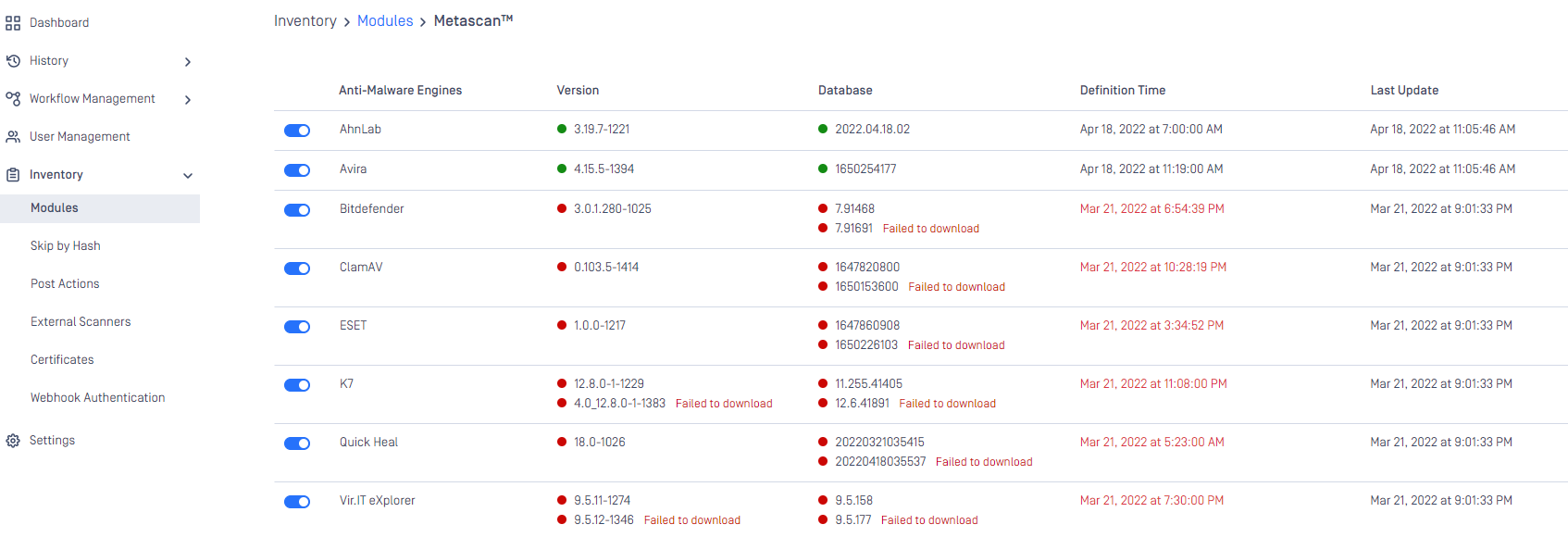
Task: Expand the History submenu chevron
Action: click(188, 62)
